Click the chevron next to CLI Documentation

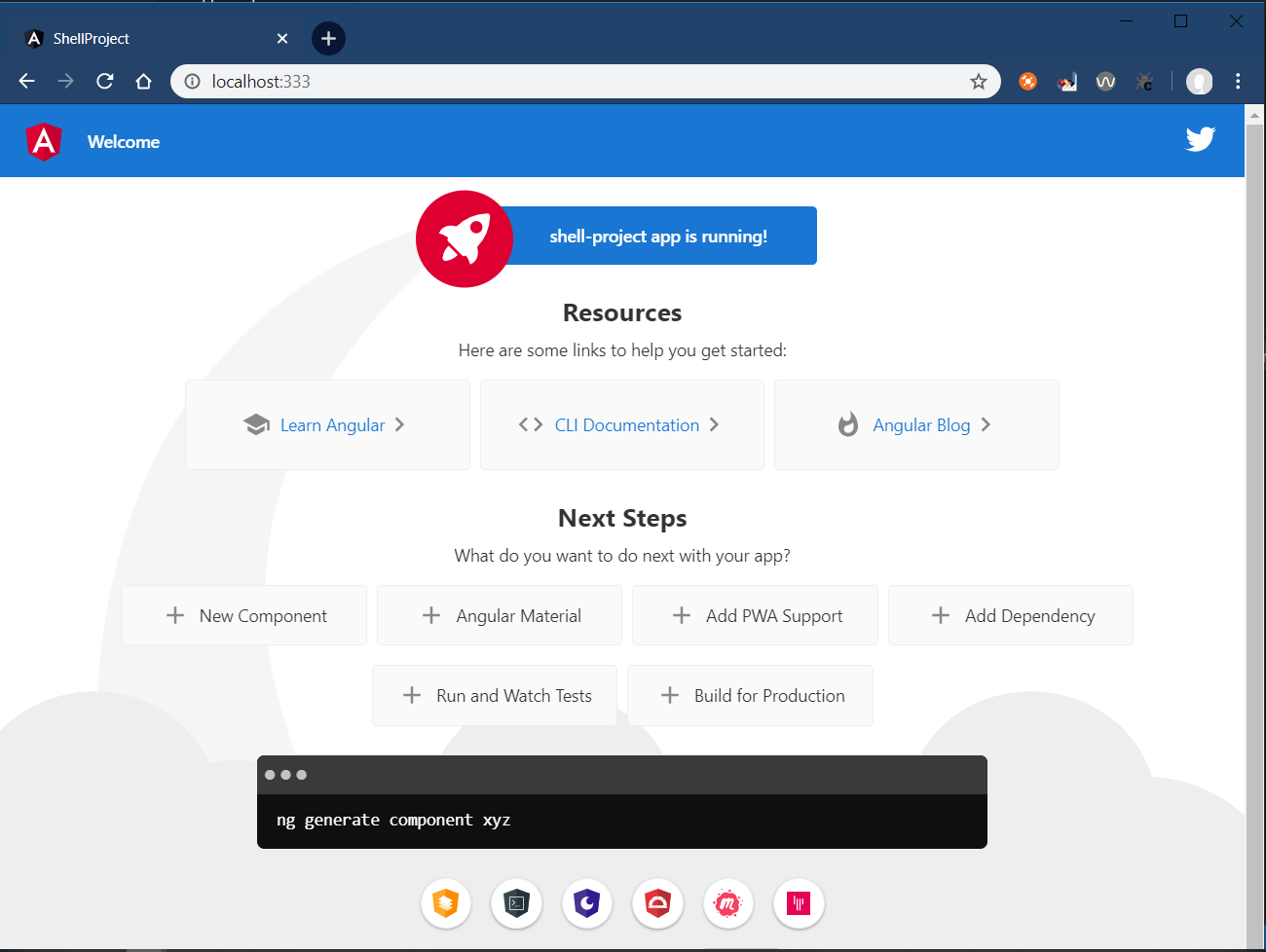(x=715, y=424)
